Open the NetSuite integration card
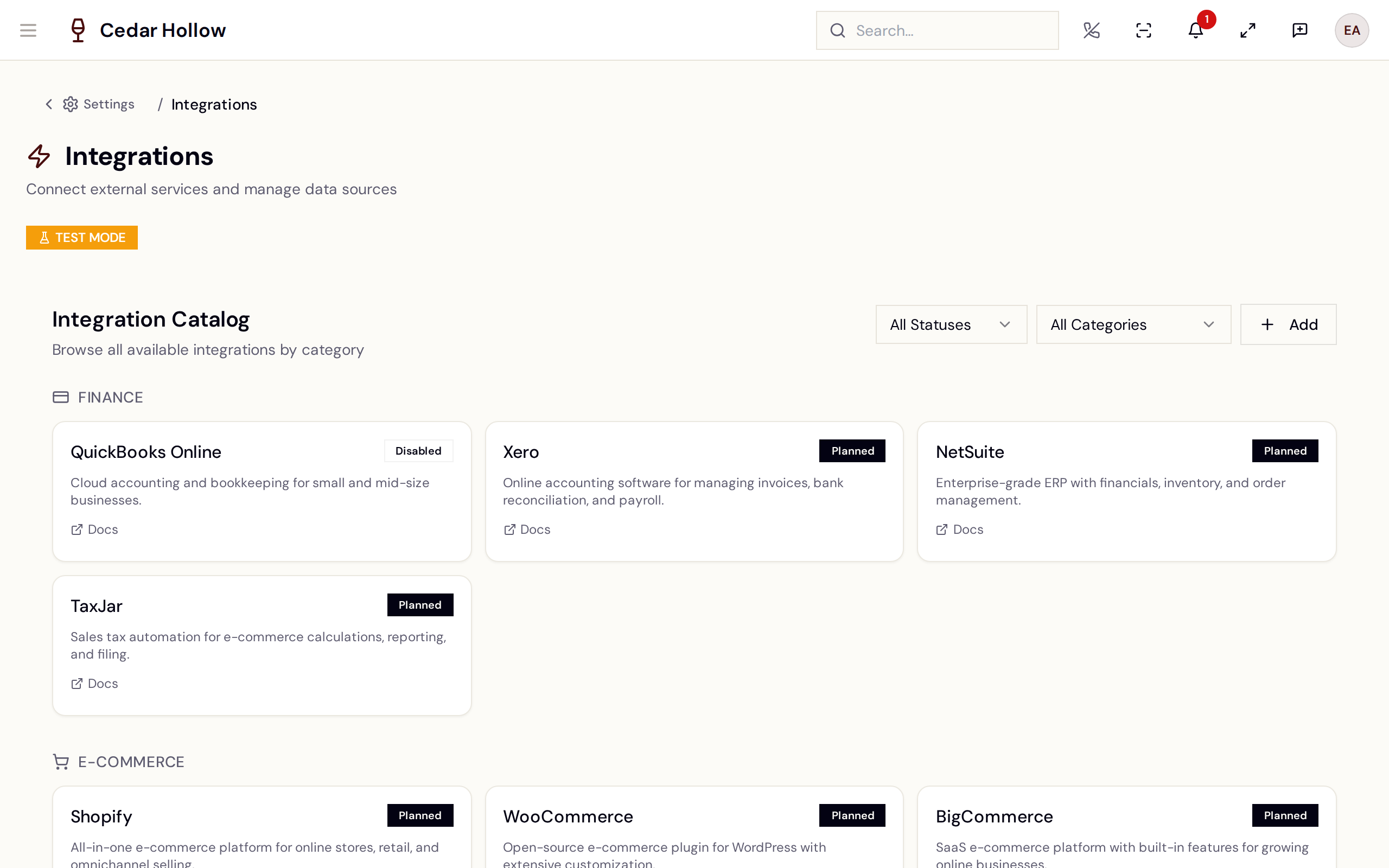 (x=1127, y=492)
